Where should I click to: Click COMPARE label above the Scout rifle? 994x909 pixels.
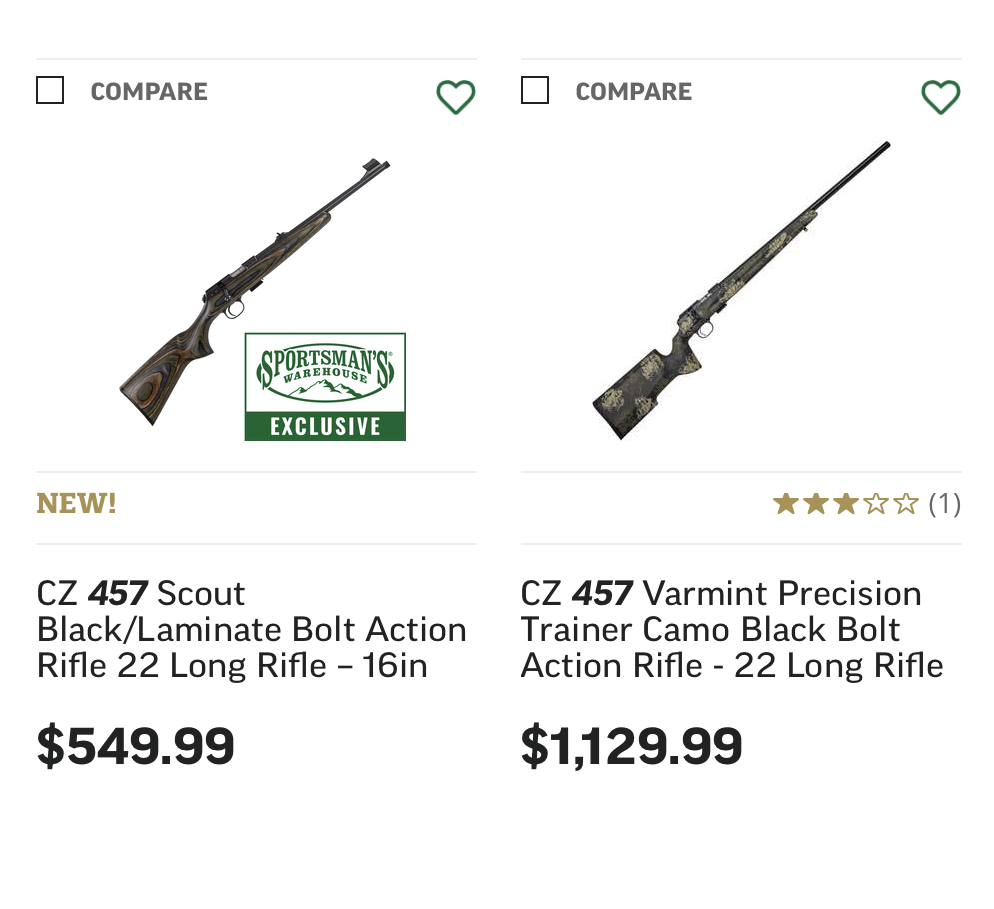coord(149,92)
